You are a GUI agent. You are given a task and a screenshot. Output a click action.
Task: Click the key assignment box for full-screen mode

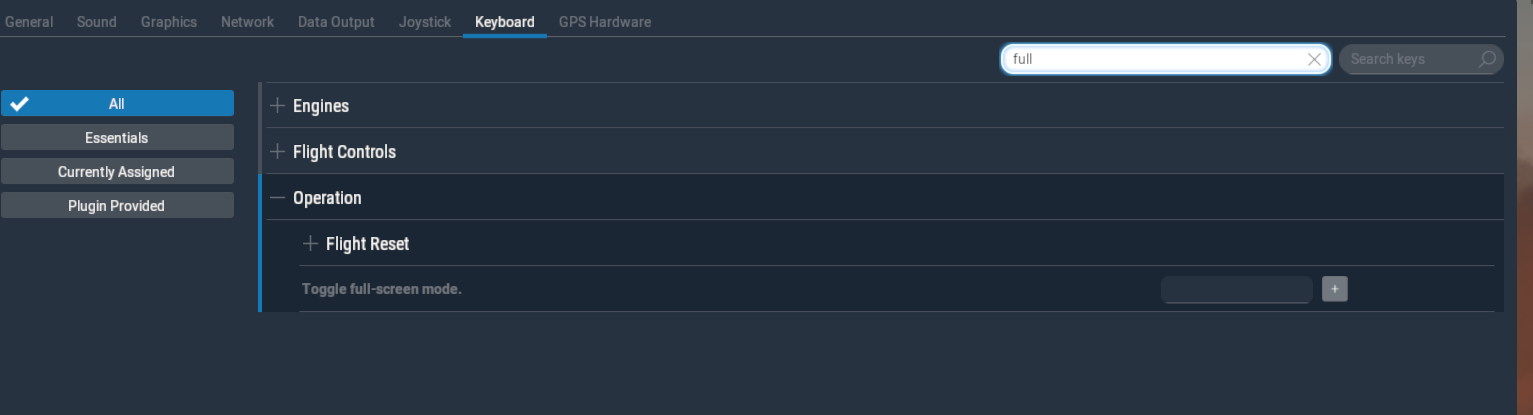click(1236, 289)
